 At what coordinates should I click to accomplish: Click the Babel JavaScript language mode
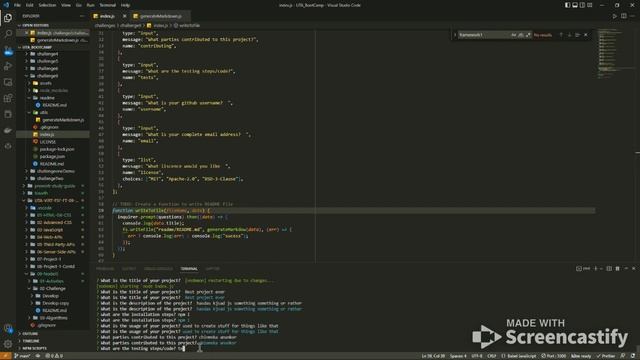coord(520,356)
